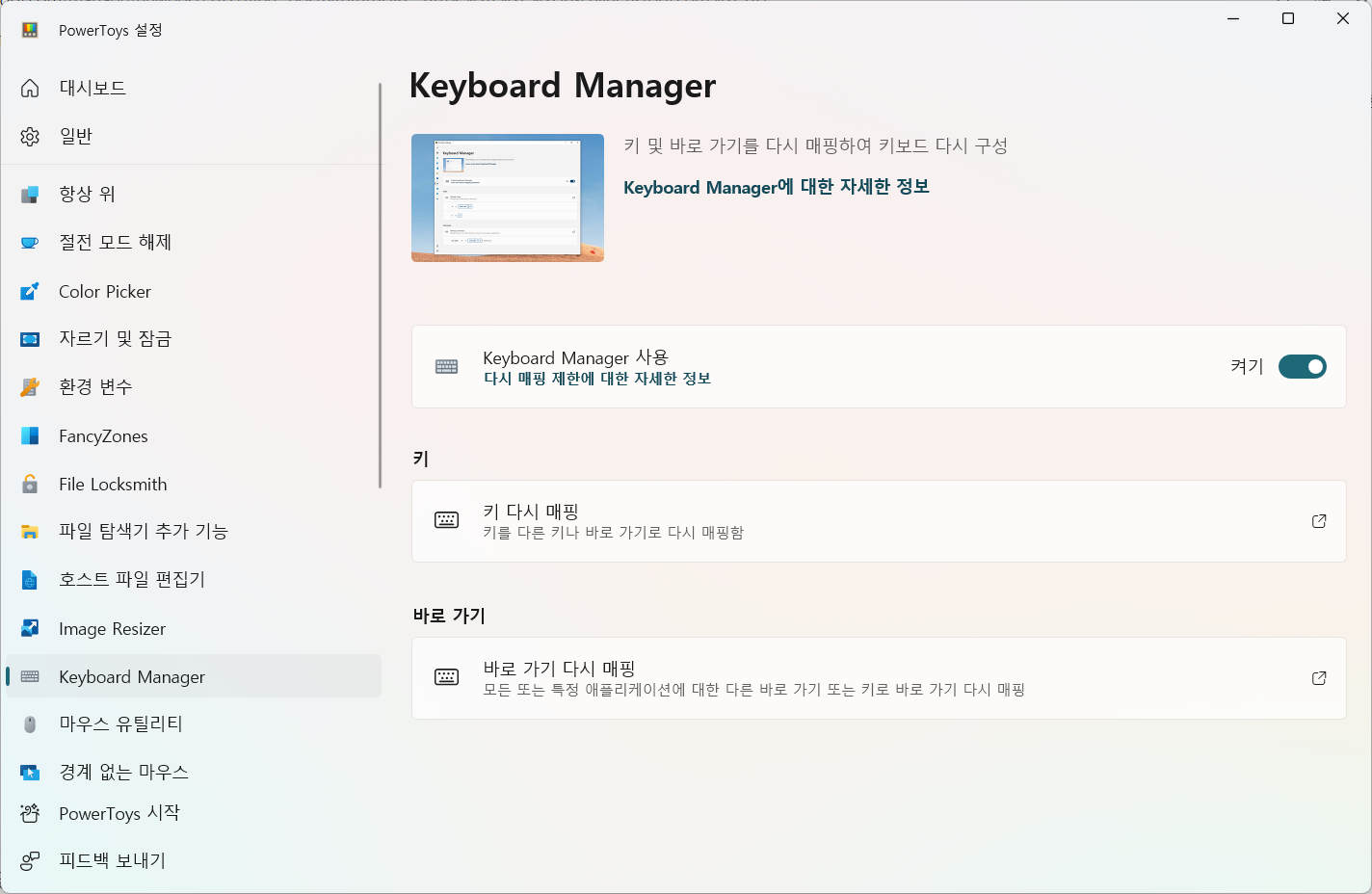Click the Color Picker eyedropper icon

(30, 291)
